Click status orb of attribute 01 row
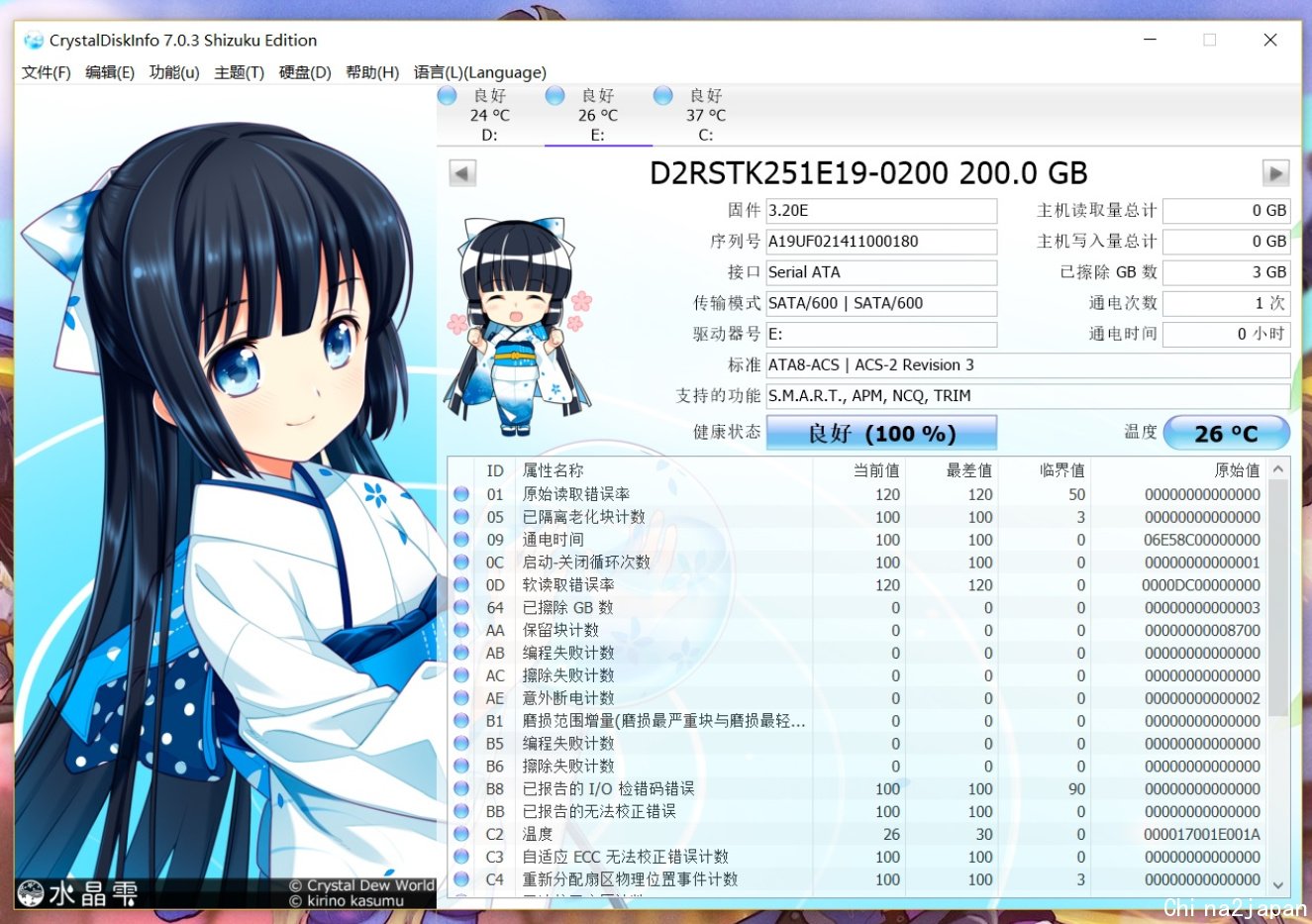This screenshot has height=924, width=1312. click(x=461, y=494)
